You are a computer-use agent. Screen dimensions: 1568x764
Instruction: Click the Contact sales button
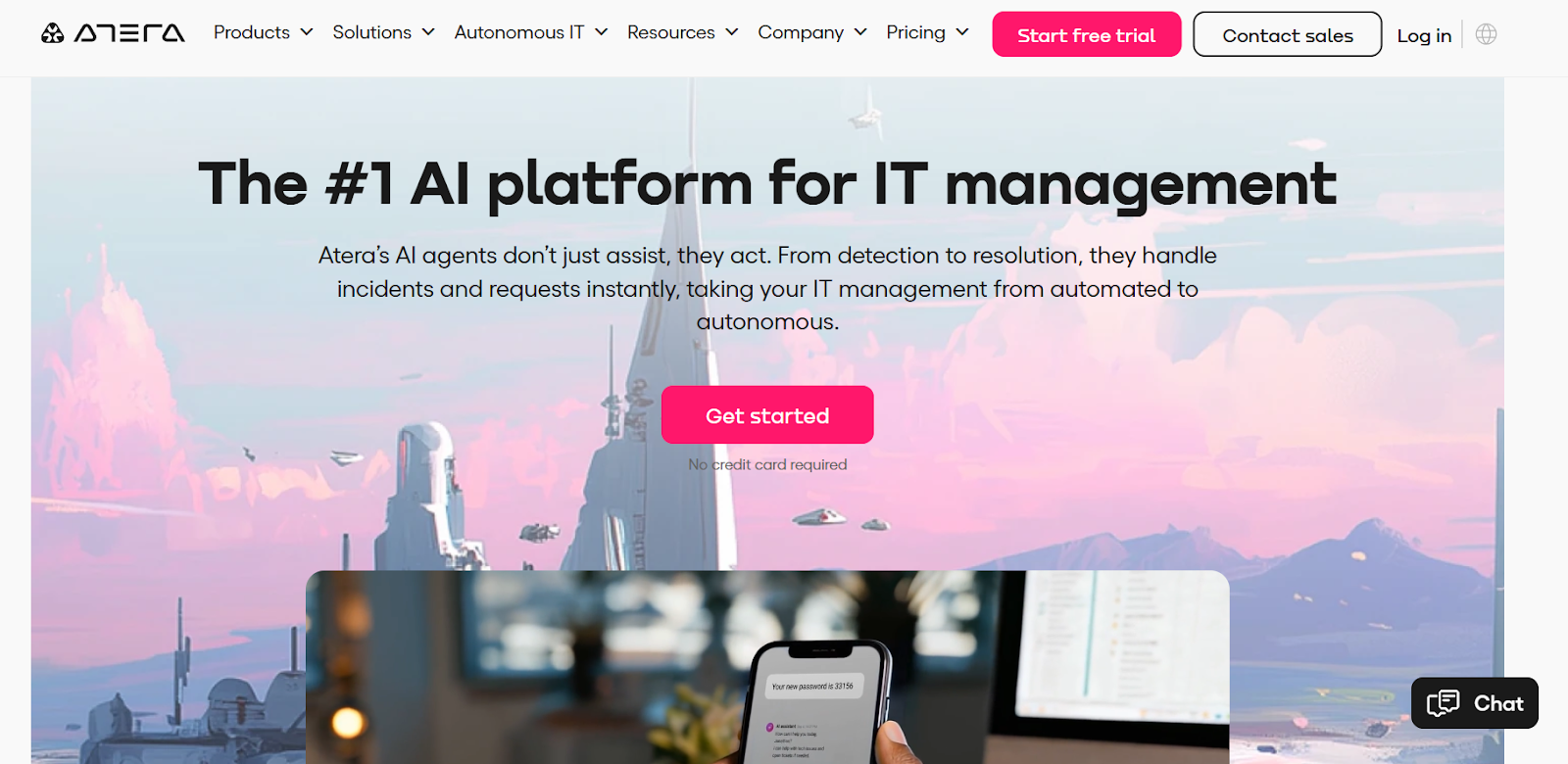click(1288, 34)
